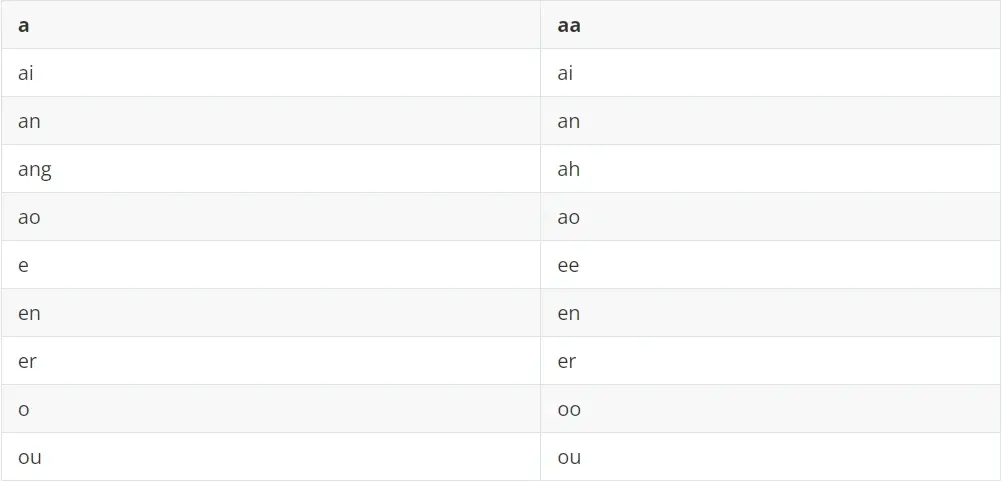1002x482 pixels.
Task: Select 'en' in the first column
Action: (x=270, y=313)
